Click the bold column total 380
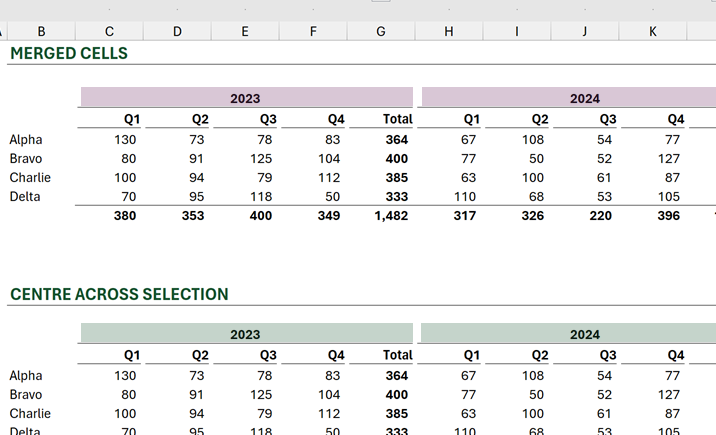716x435 pixels. 125,216
